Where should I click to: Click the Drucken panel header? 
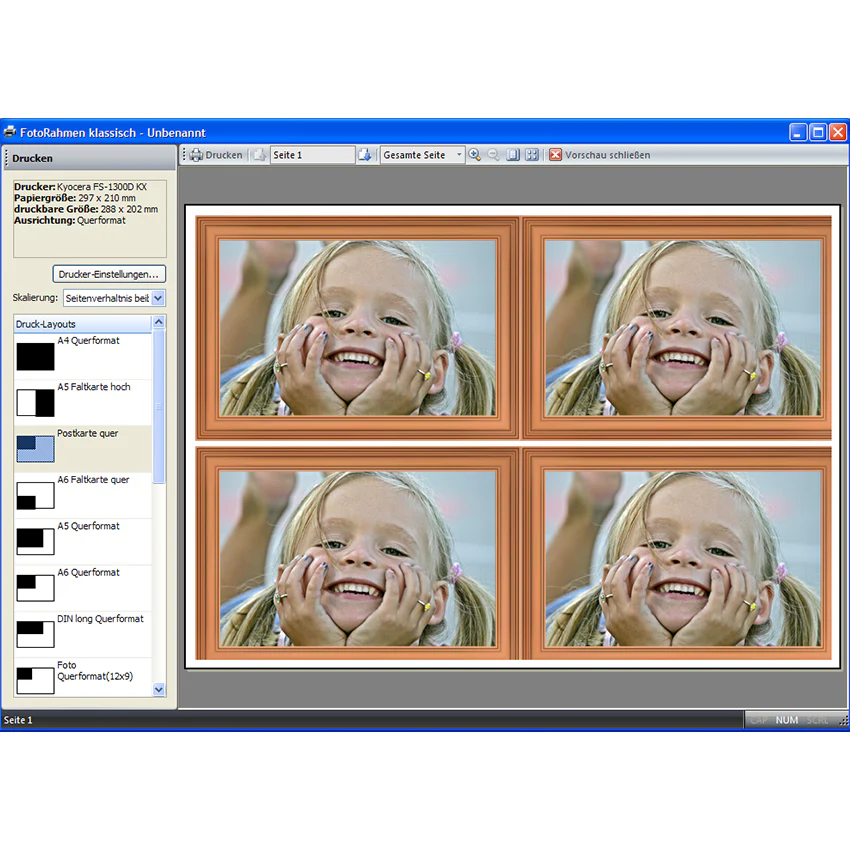[x=89, y=158]
